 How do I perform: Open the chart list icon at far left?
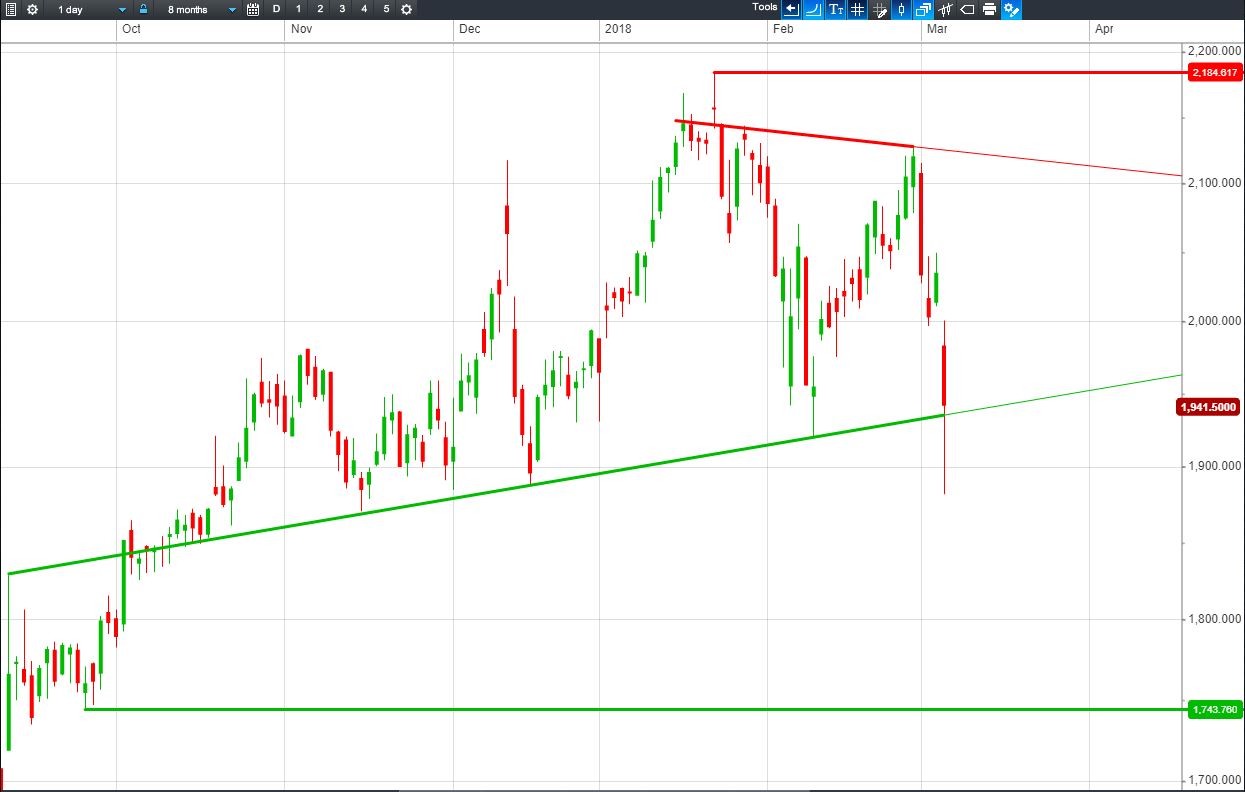10,9
